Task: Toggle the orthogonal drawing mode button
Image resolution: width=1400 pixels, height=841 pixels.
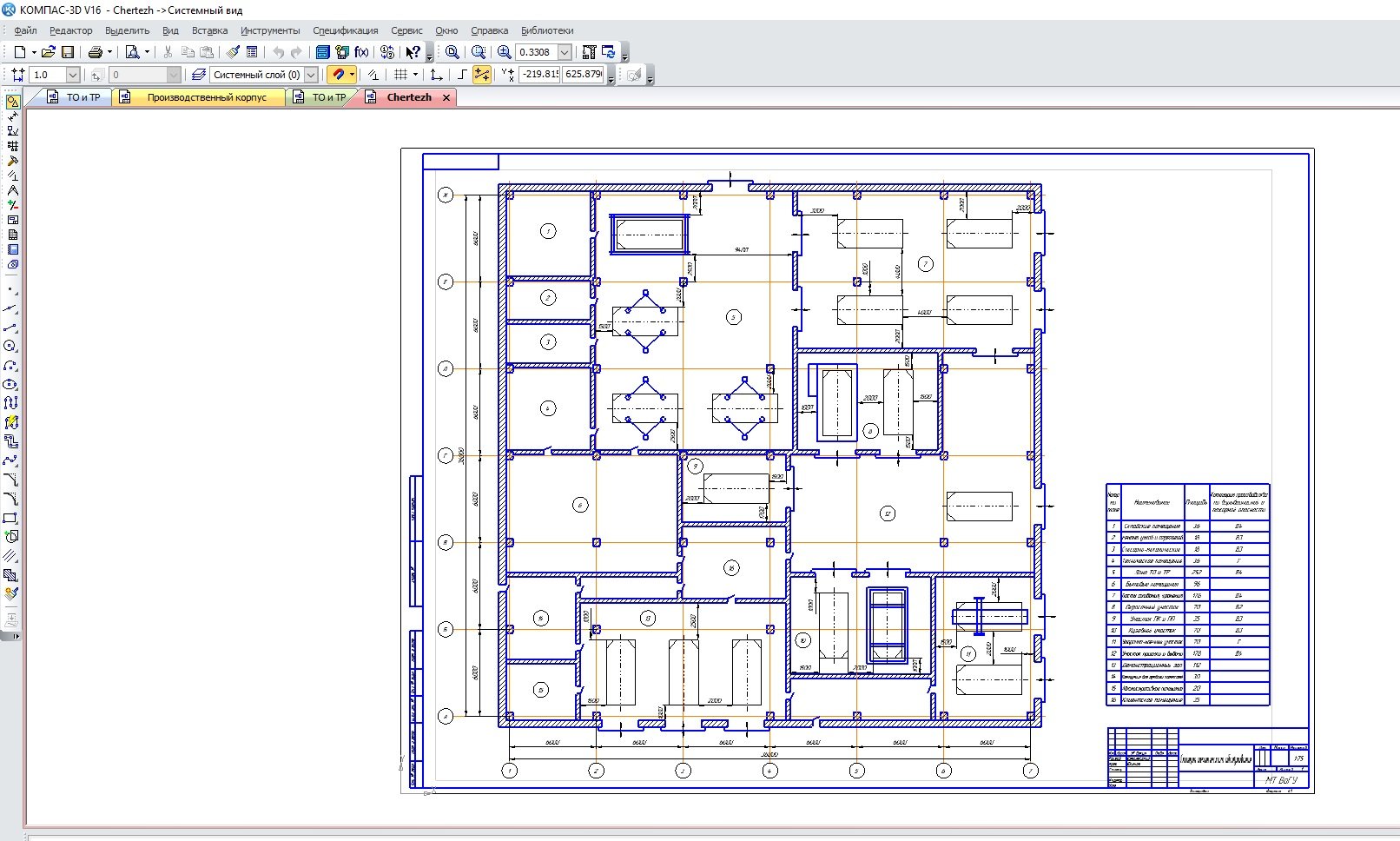Action: point(462,75)
